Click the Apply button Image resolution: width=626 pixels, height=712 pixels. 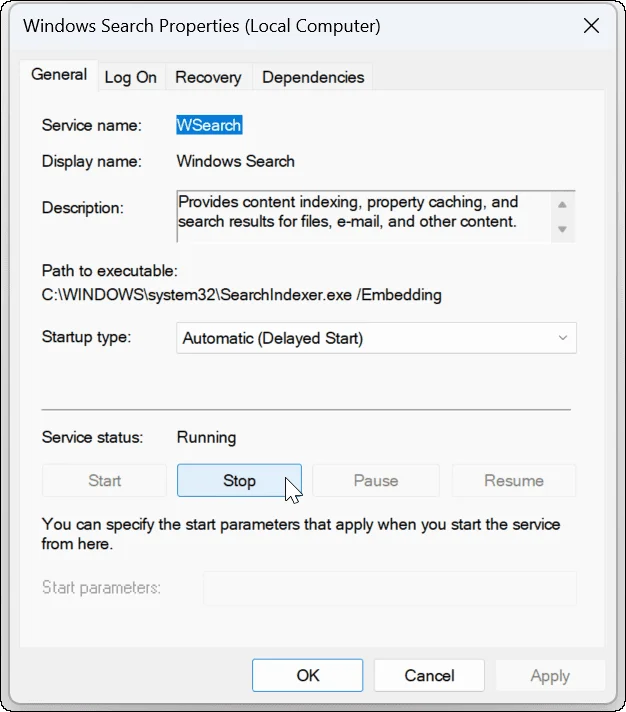550,675
